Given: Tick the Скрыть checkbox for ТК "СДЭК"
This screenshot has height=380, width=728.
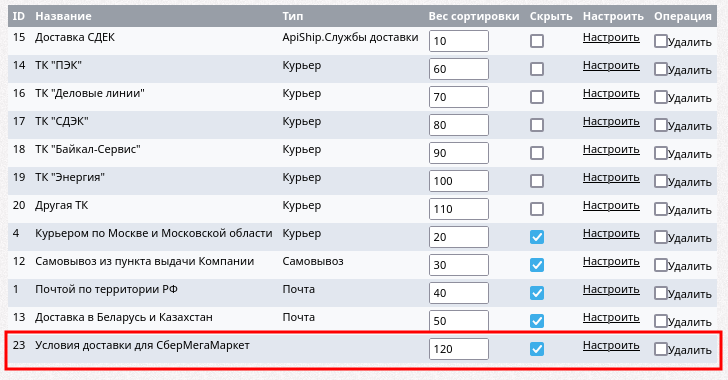Looking at the screenshot, I should click(x=537, y=125).
